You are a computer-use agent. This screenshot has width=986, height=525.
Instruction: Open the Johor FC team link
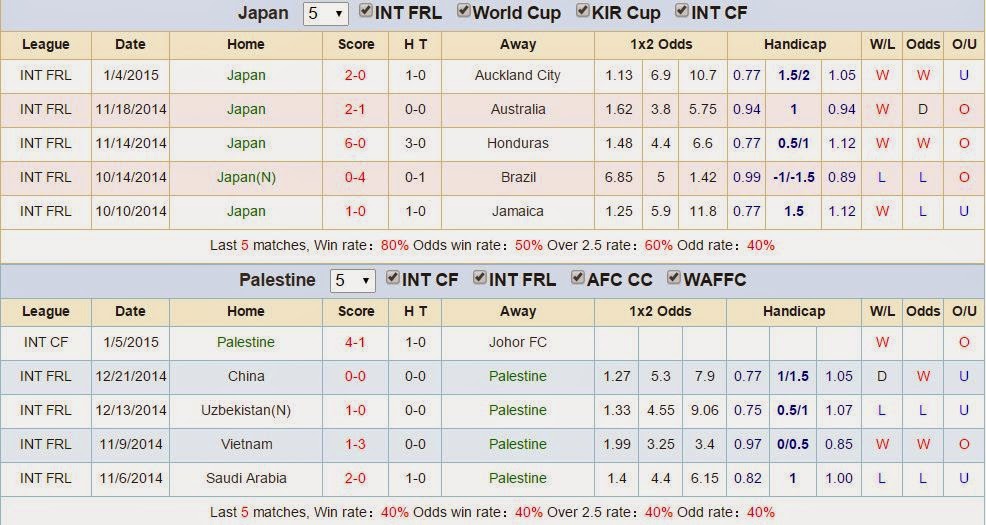pos(518,343)
